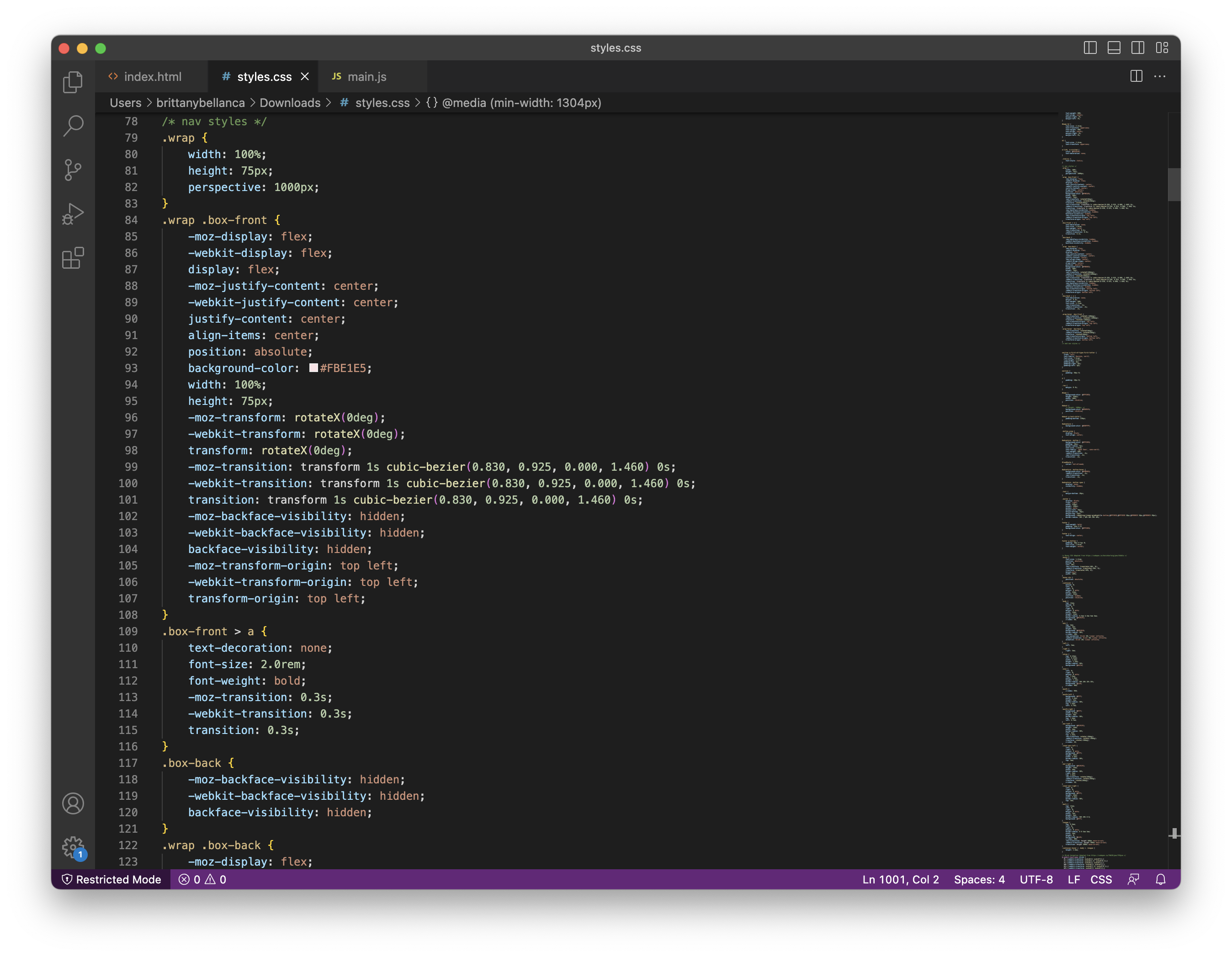
Task: Click line number 109 in the gutter
Action: tap(127, 631)
